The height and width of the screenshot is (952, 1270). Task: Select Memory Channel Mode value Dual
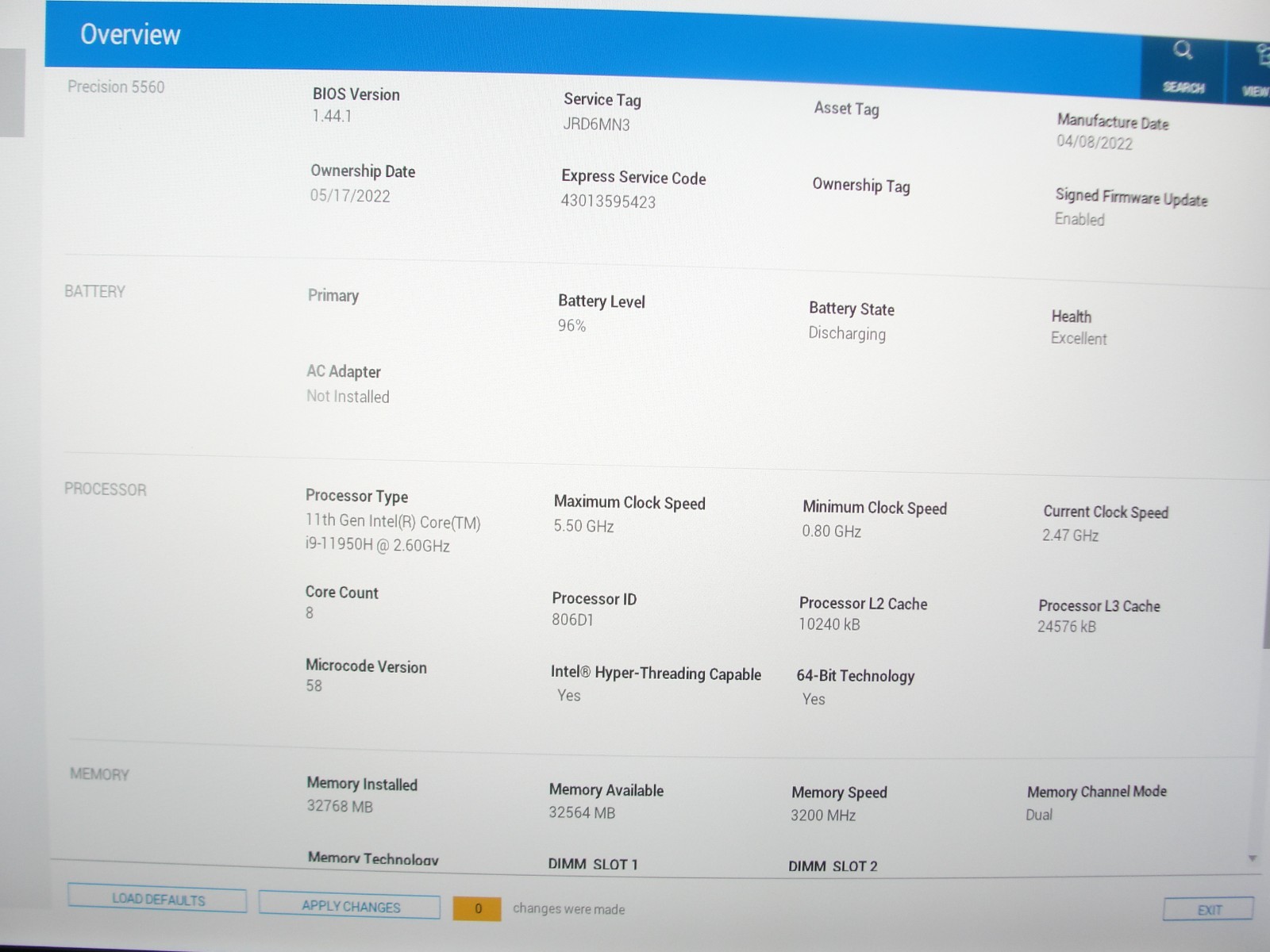tap(1038, 815)
